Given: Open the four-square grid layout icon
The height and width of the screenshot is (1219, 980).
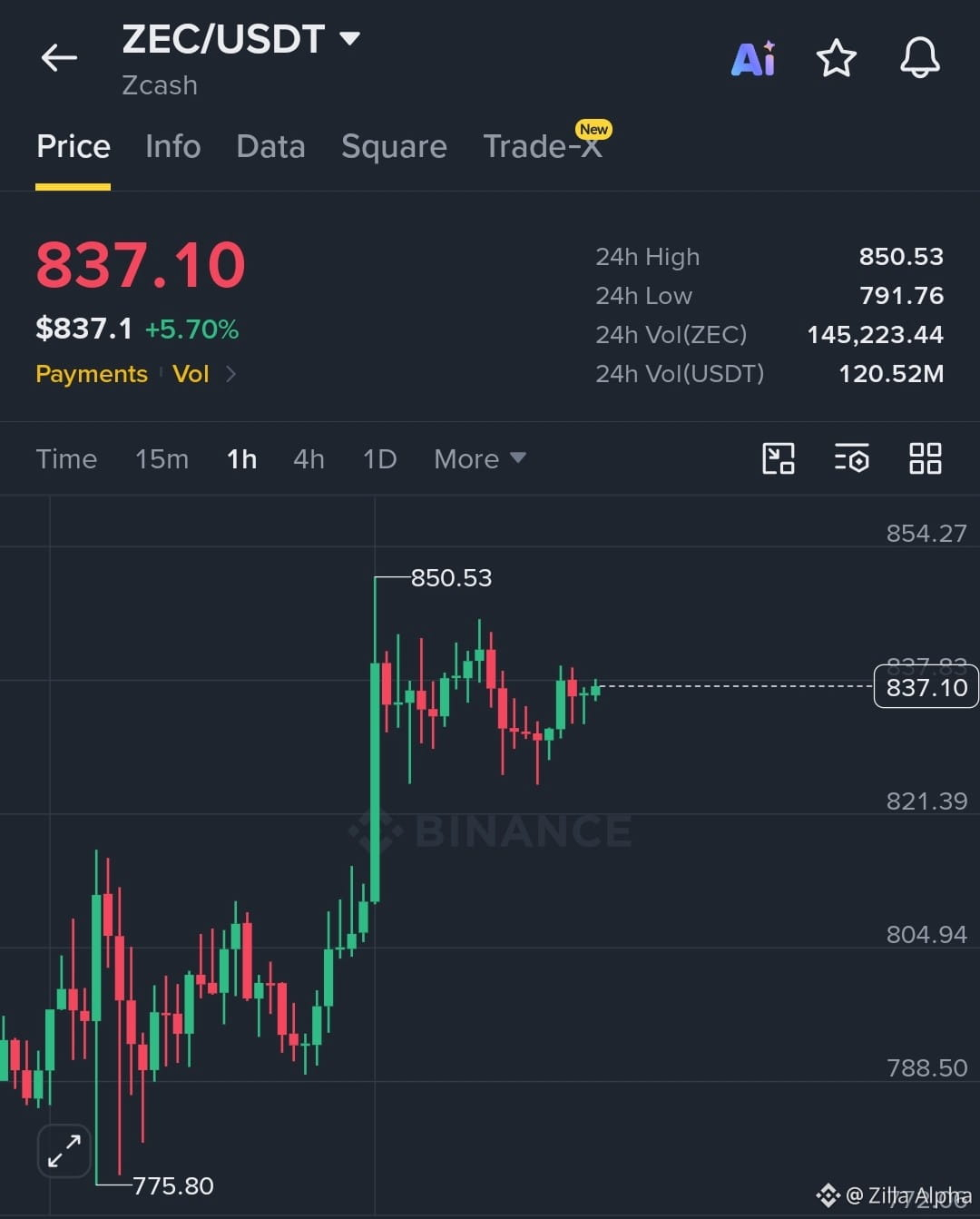Looking at the screenshot, I should (925, 458).
